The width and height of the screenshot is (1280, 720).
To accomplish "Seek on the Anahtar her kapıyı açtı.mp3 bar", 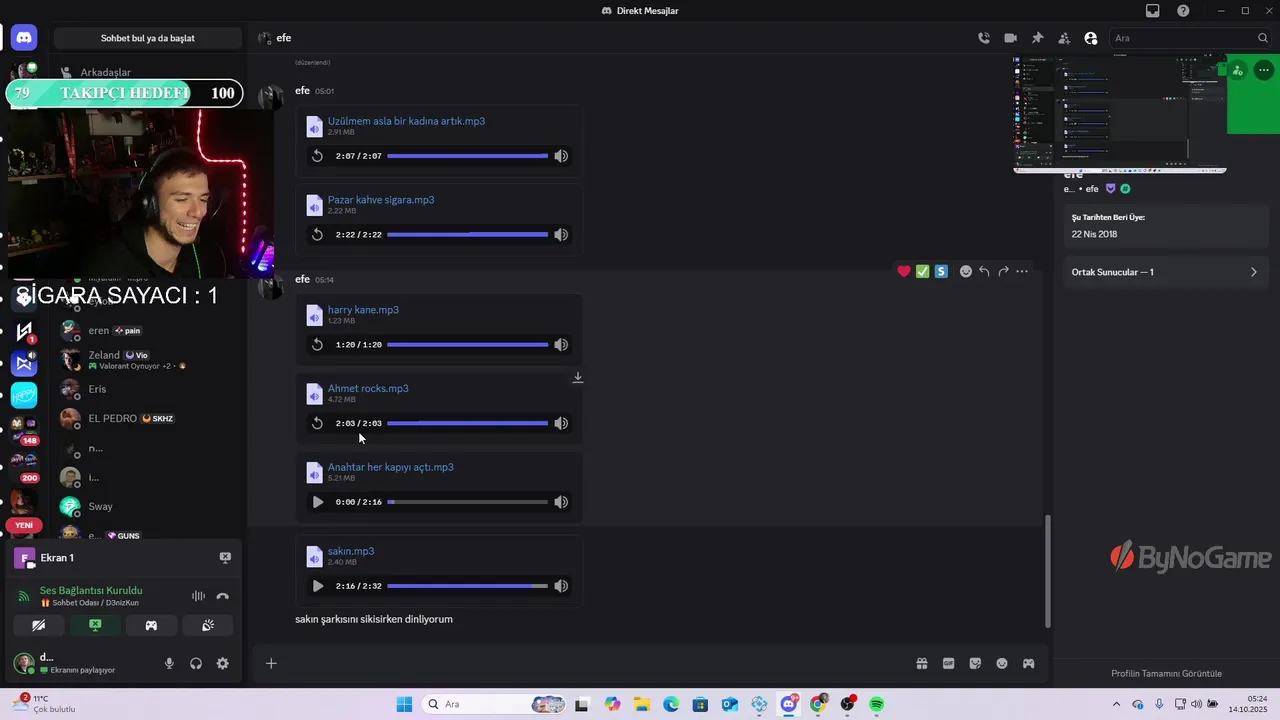I will (467, 502).
